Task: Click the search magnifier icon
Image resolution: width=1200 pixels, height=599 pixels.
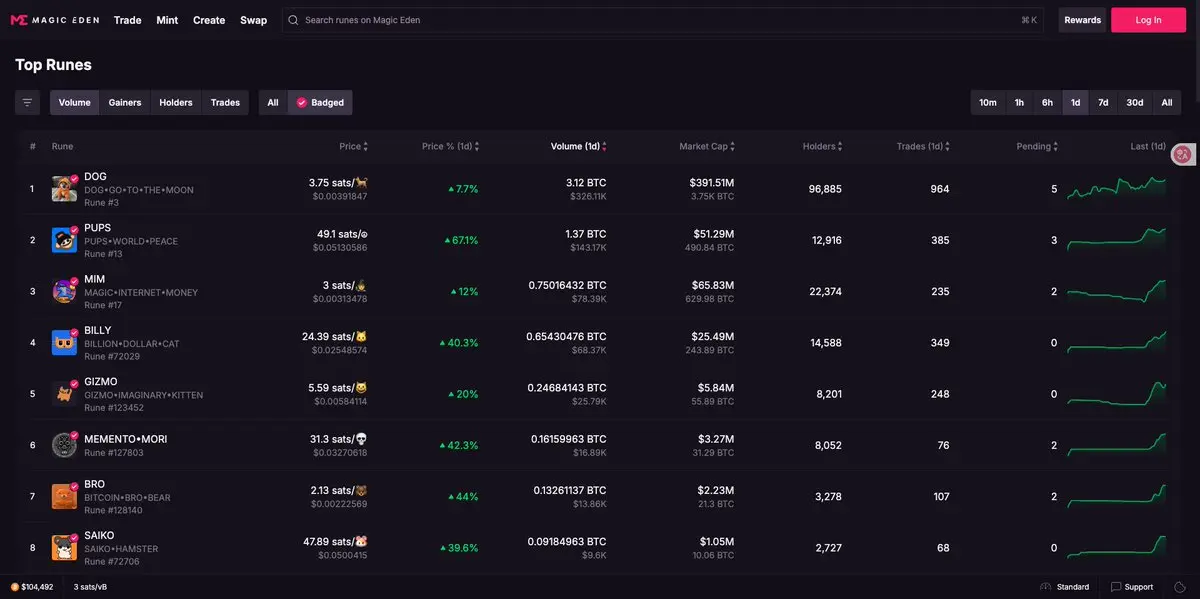Action: [293, 20]
